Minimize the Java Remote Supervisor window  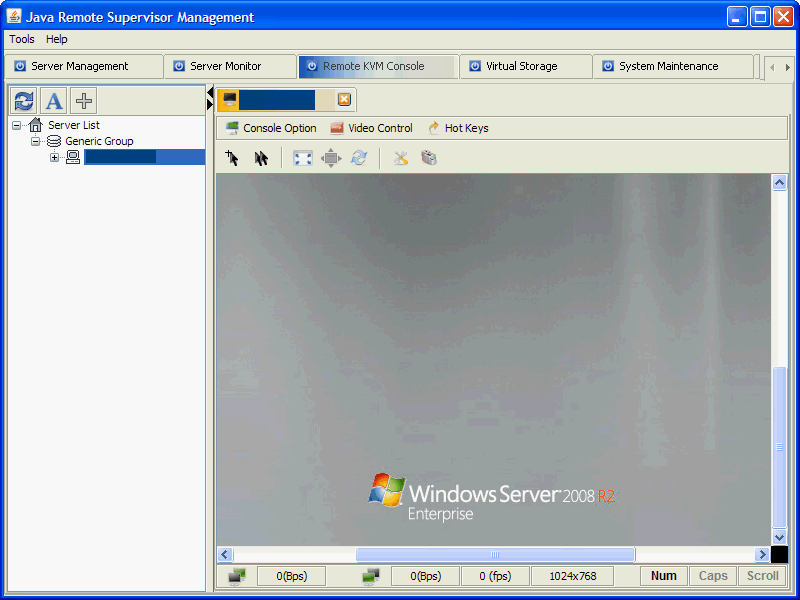tap(737, 17)
